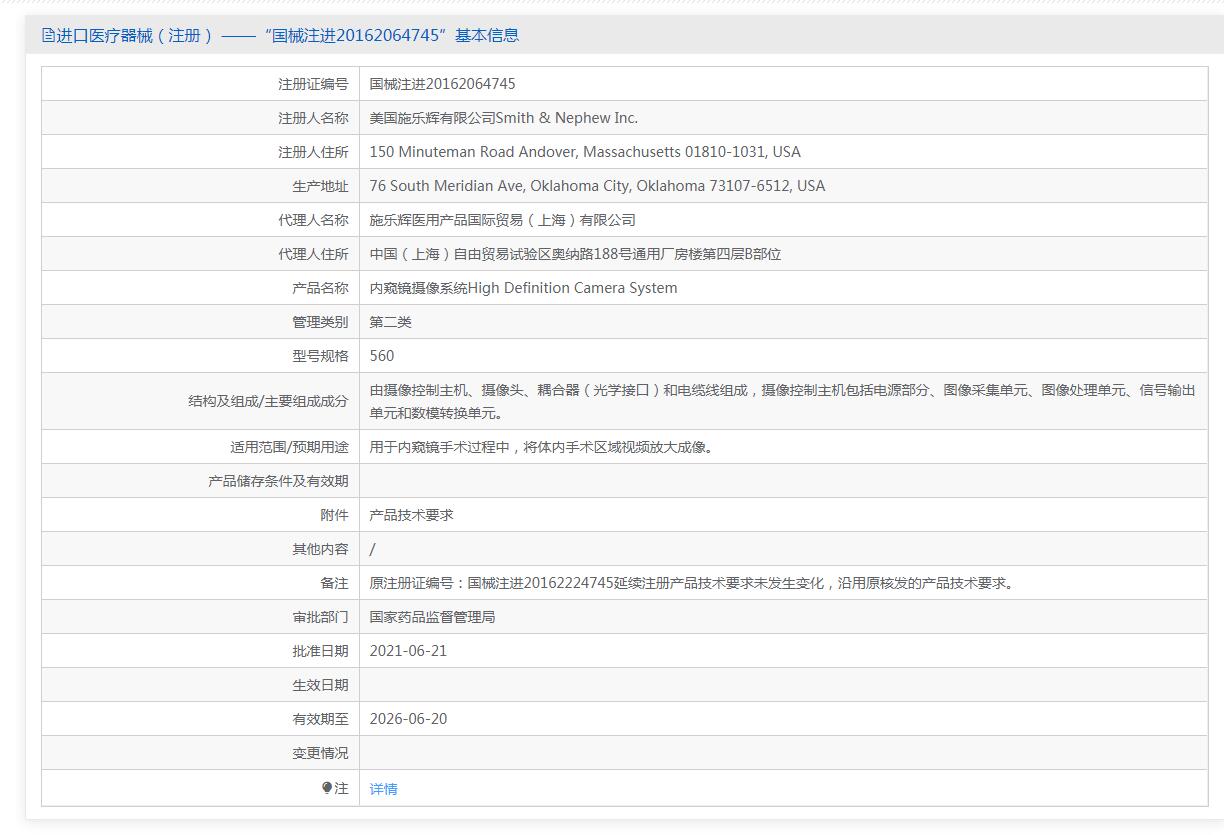This screenshot has width=1224, height=835.
Task: Click the 型号规格 label
Action: tap(320, 356)
